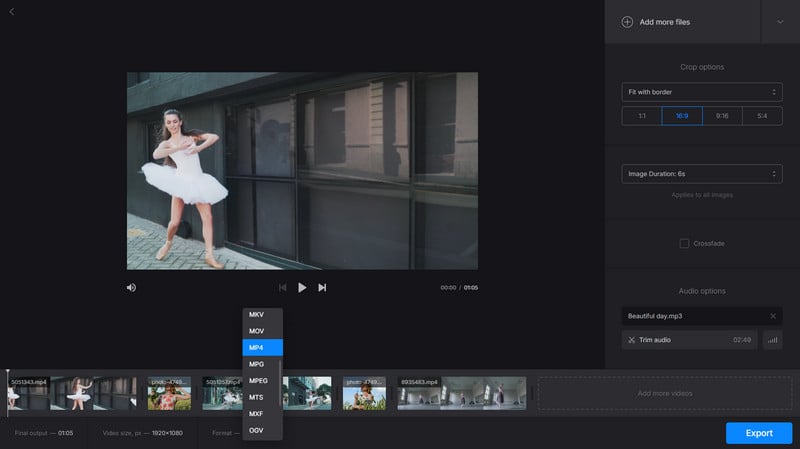Click the Trim audio button
Image resolution: width=800 pixels, height=449 pixels.
point(689,340)
